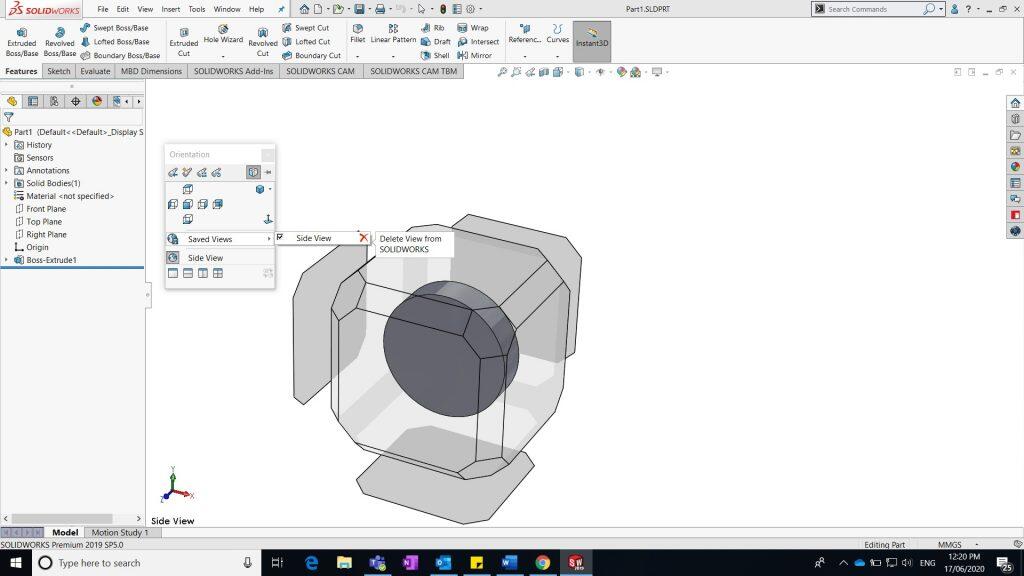This screenshot has width=1024, height=576.
Task: Activate the Fillet tool
Action: tap(357, 34)
